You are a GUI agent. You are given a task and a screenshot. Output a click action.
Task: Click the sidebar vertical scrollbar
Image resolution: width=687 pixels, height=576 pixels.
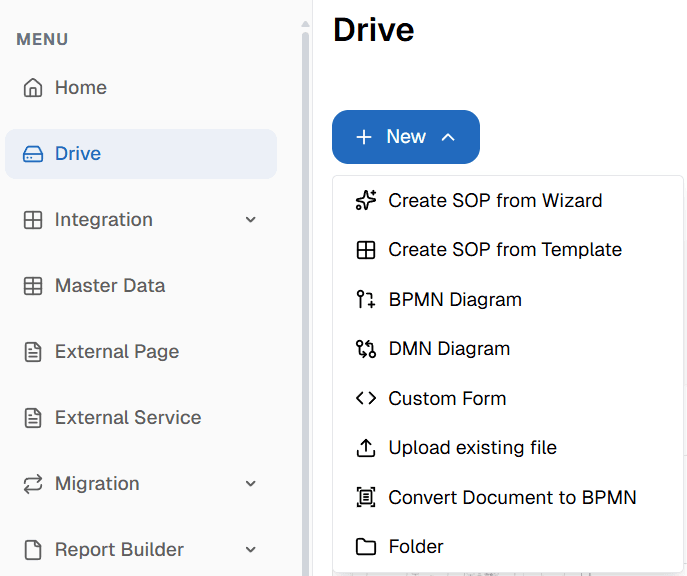click(x=306, y=300)
